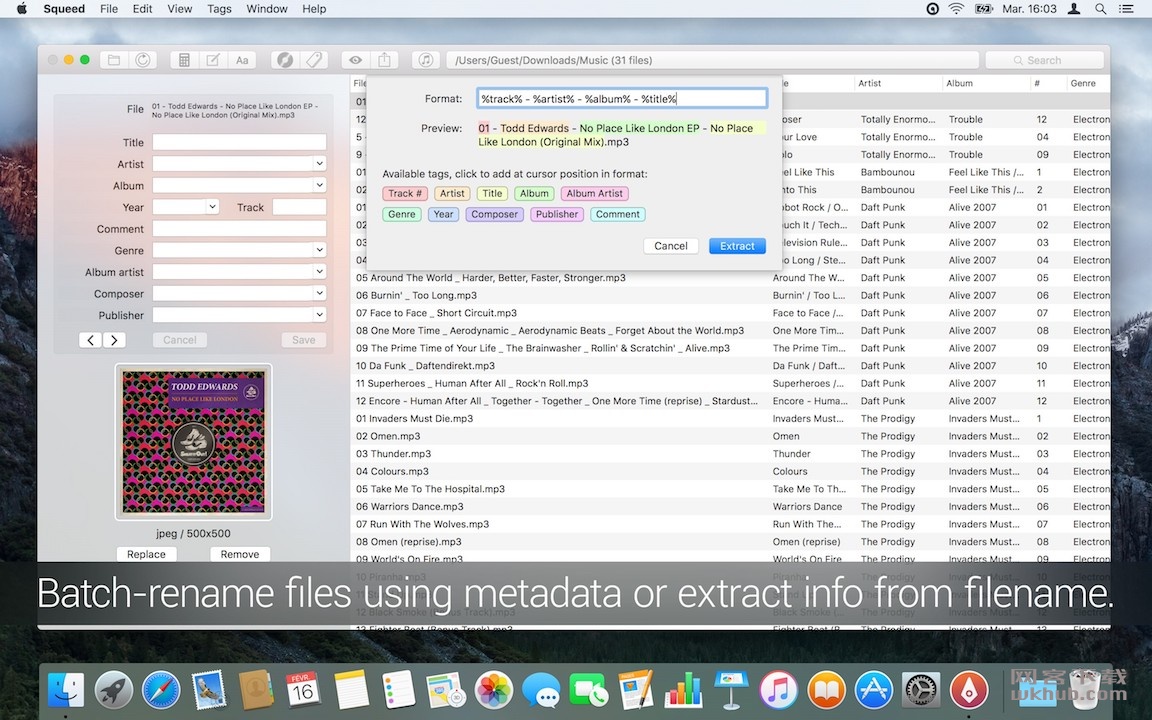Image resolution: width=1152 pixels, height=720 pixels.
Task: Toggle the eye preview toolbar icon
Action: [x=356, y=60]
